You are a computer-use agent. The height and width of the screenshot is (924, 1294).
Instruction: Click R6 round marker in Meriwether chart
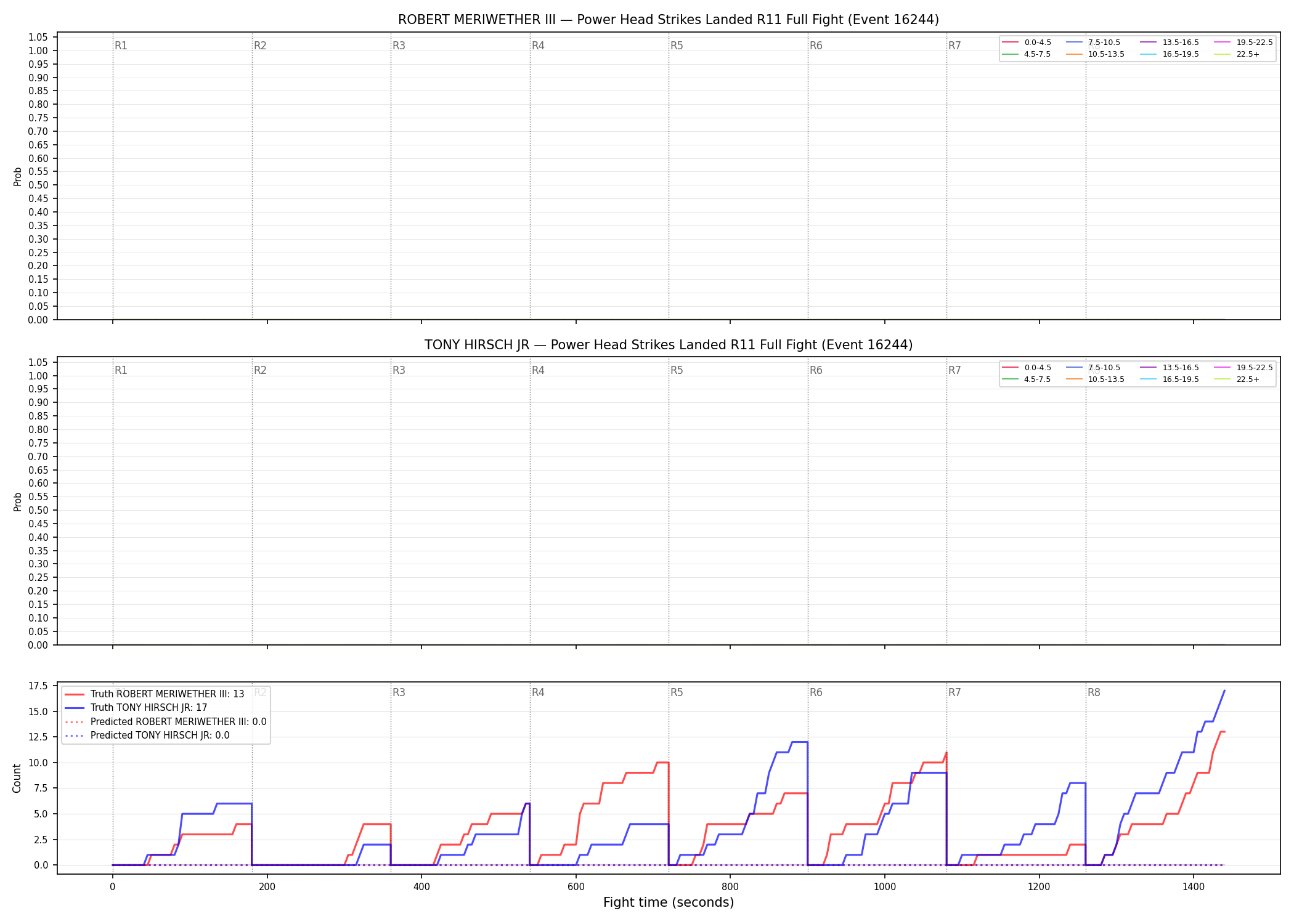tap(816, 46)
